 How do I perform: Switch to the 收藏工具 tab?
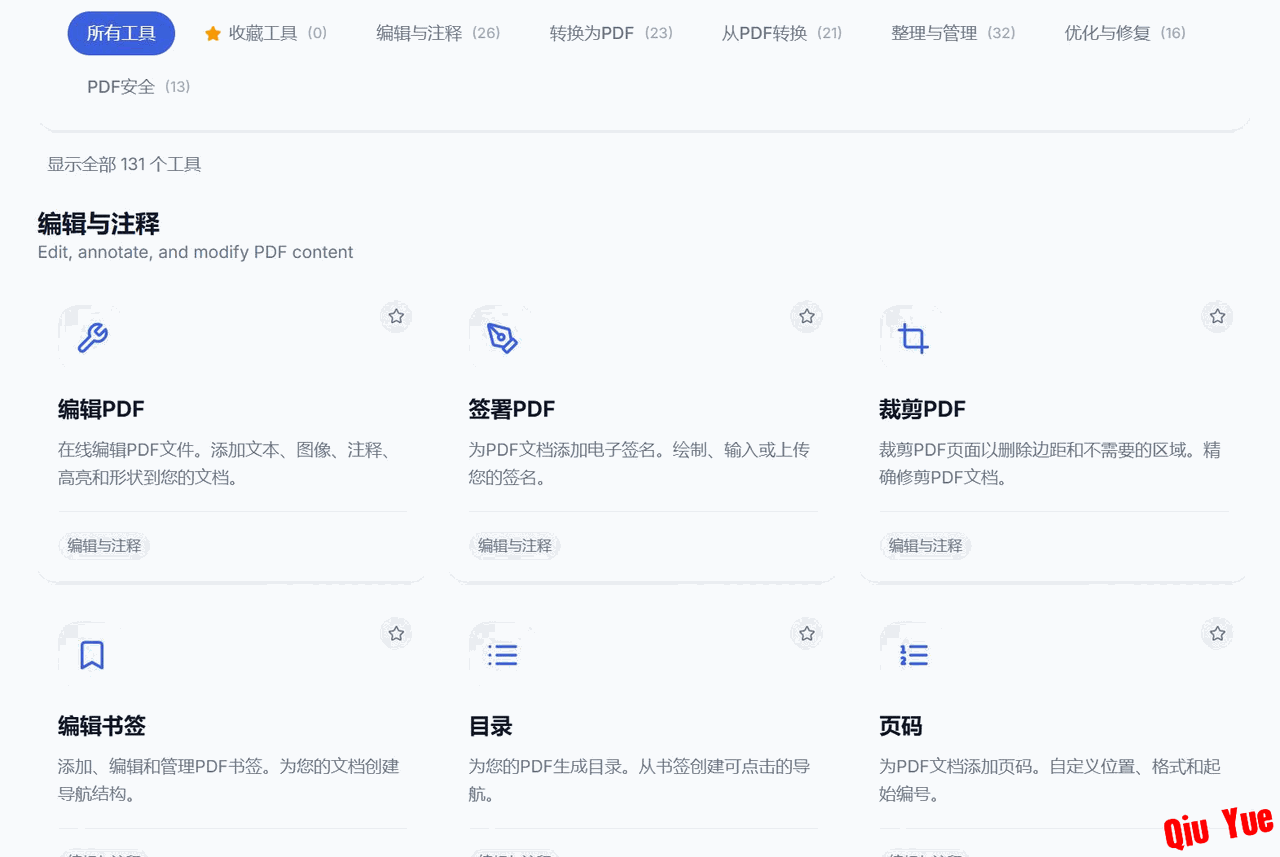(266, 33)
